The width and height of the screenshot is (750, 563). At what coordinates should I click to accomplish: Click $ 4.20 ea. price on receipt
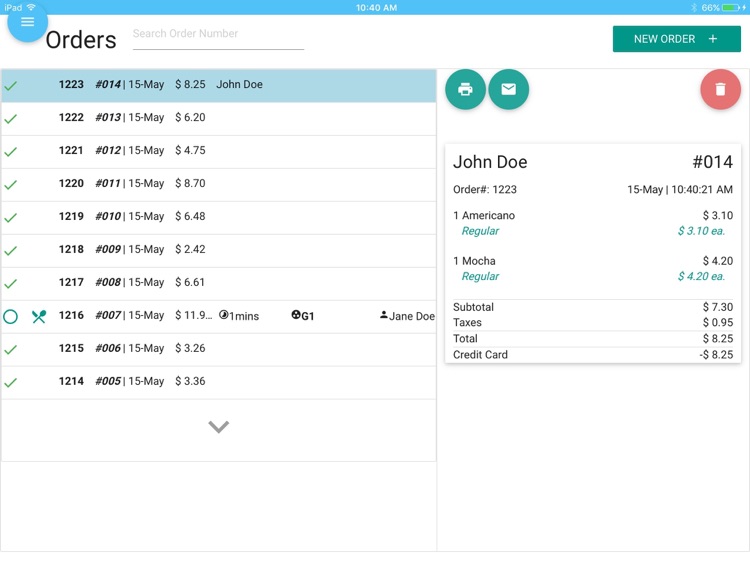[701, 276]
